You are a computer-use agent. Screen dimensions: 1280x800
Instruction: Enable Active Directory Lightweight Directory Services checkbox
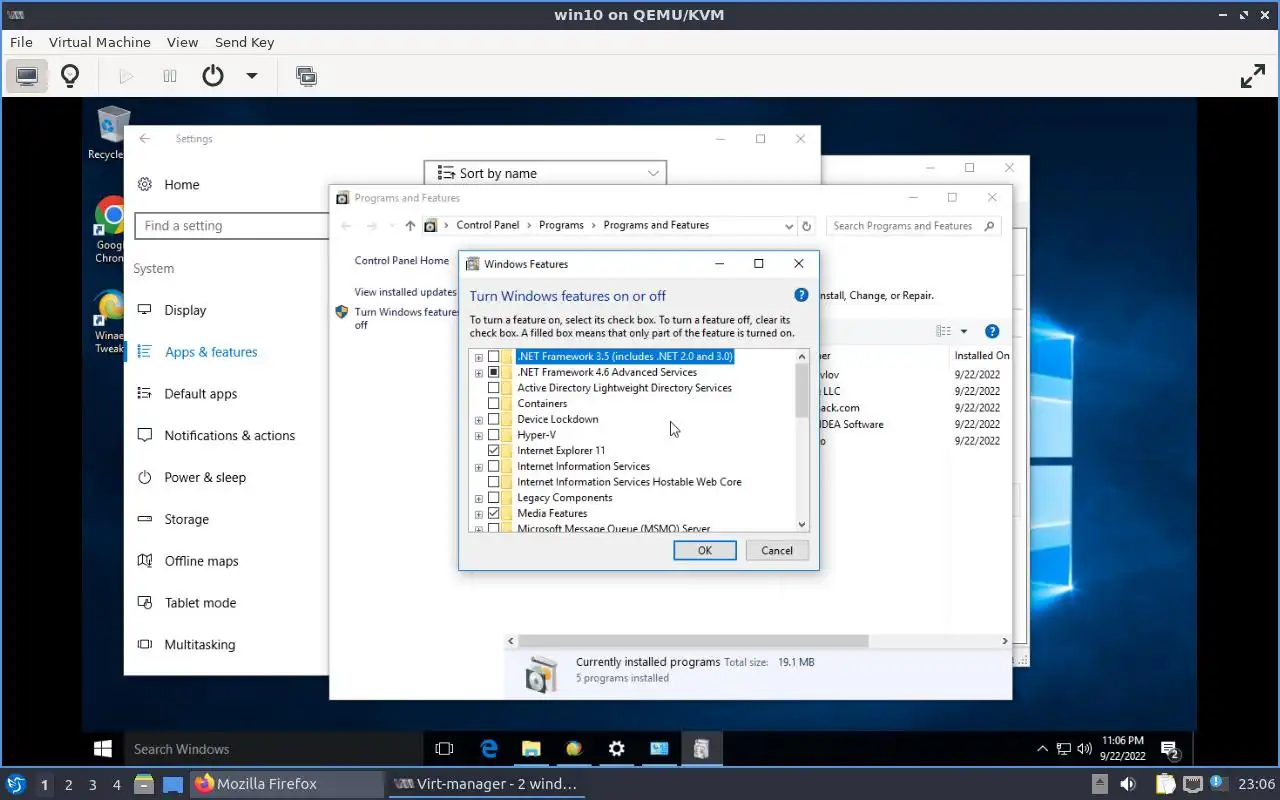pyautogui.click(x=494, y=388)
